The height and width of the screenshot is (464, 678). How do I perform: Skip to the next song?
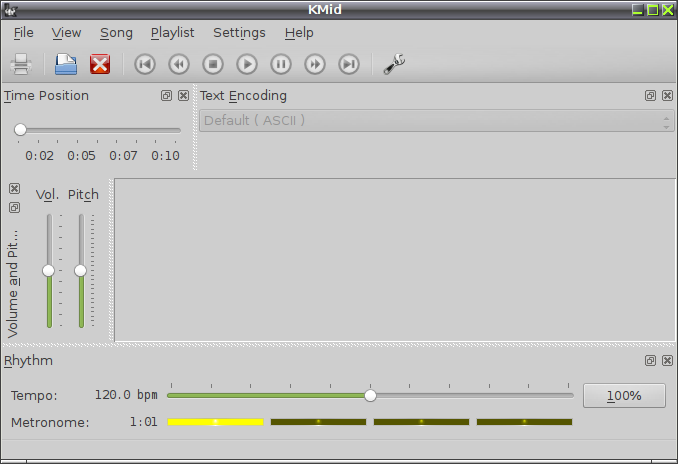coord(349,64)
